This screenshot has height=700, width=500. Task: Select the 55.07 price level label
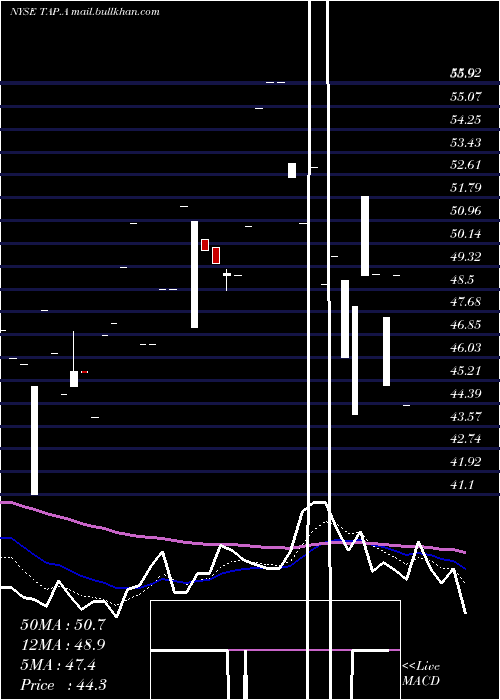point(466,96)
